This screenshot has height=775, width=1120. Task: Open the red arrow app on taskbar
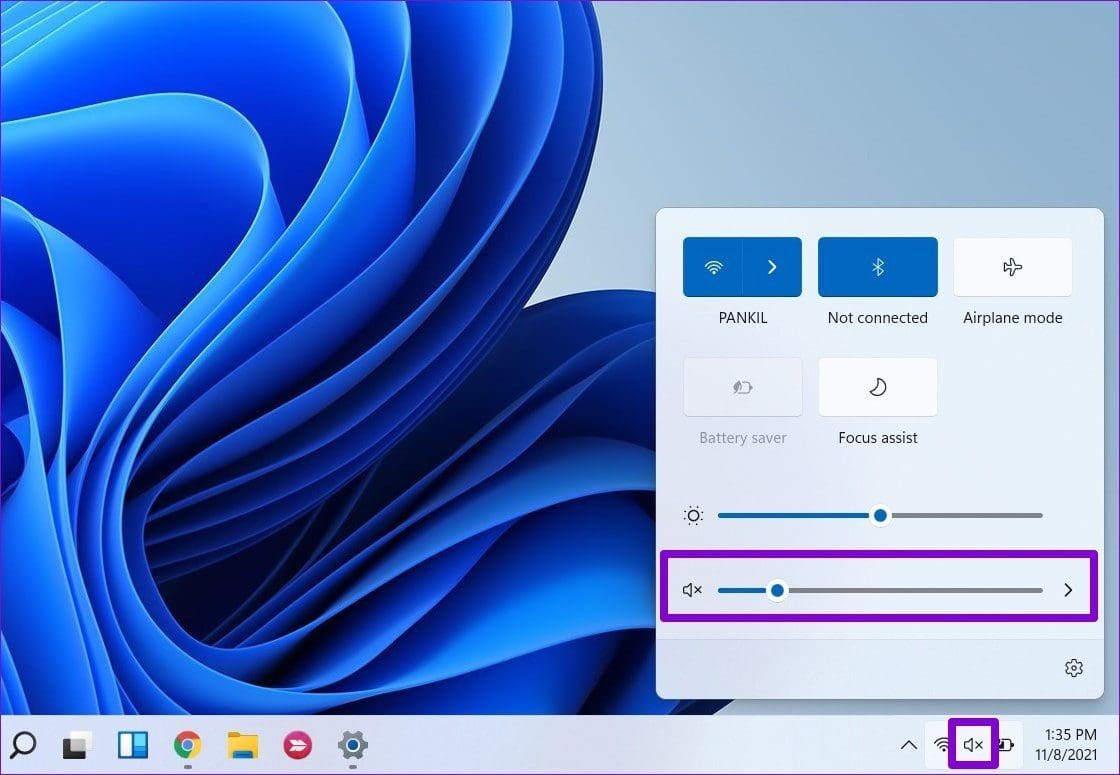(x=298, y=745)
